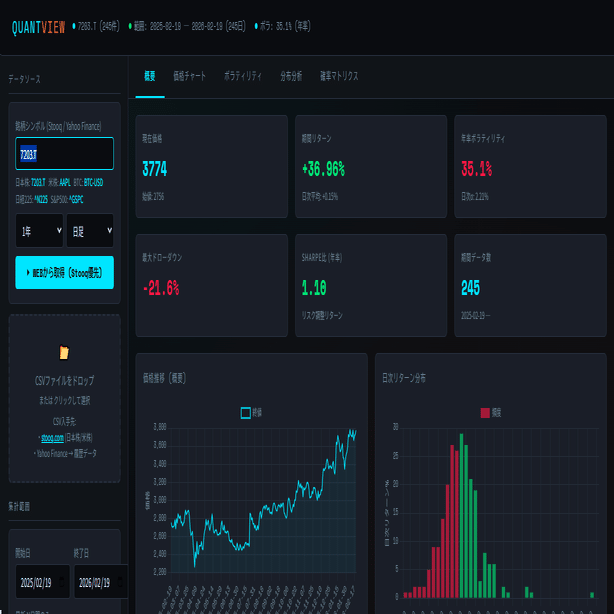Click the QUANTVIEW logo

click(x=38, y=27)
